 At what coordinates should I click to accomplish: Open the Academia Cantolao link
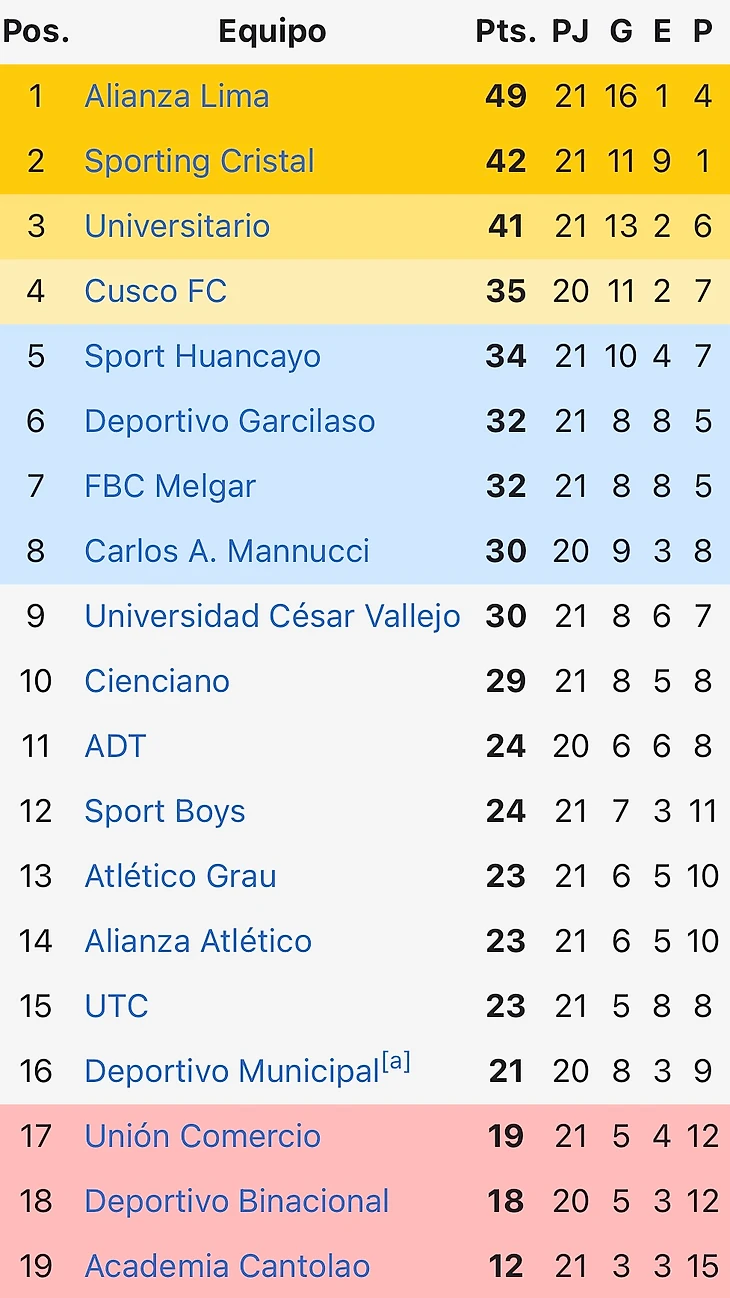tap(227, 1266)
